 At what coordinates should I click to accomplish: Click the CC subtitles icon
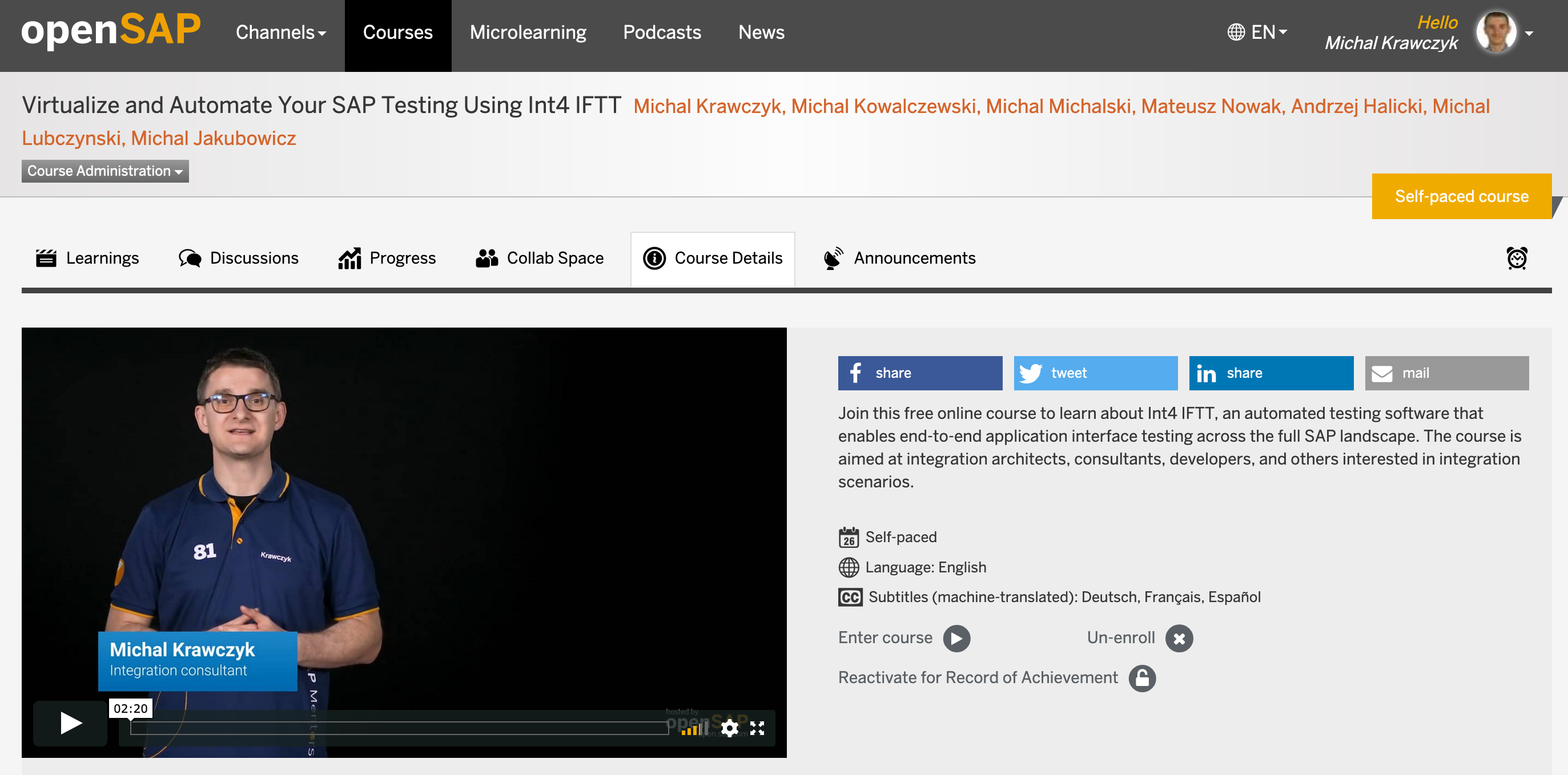click(850, 598)
